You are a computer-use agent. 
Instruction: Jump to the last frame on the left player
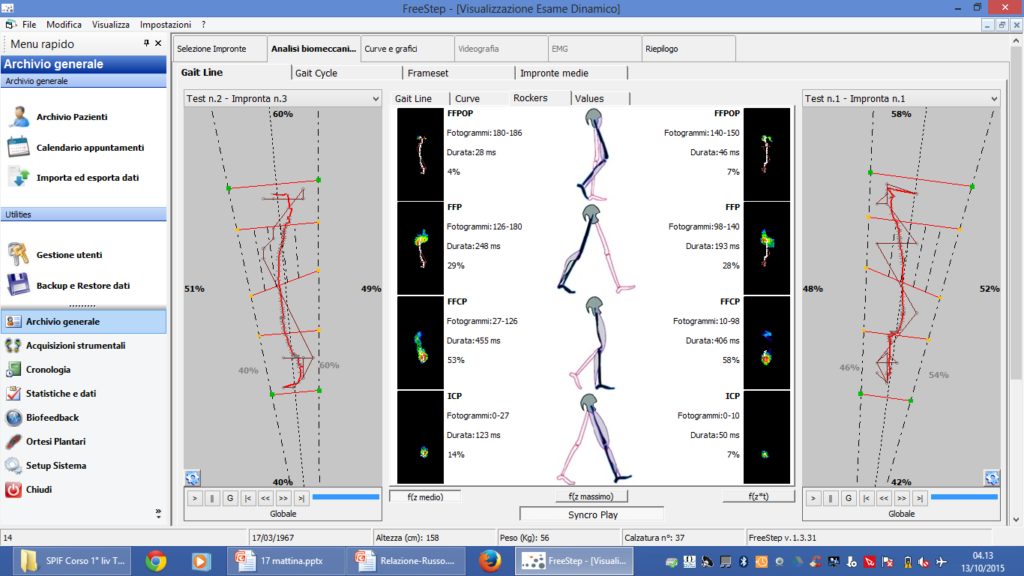[x=301, y=498]
